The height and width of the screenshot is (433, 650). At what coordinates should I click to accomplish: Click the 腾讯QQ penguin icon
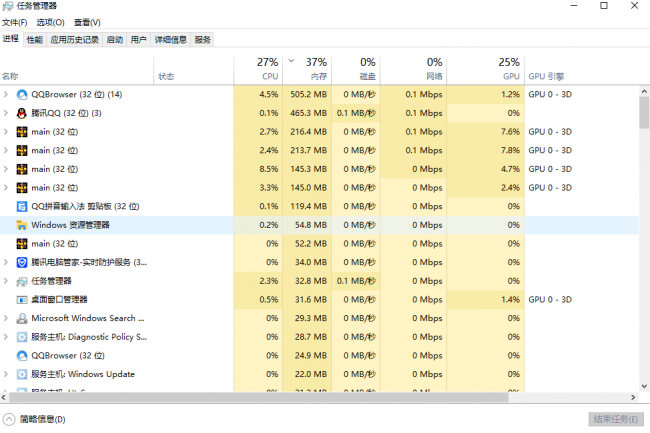tap(22, 113)
